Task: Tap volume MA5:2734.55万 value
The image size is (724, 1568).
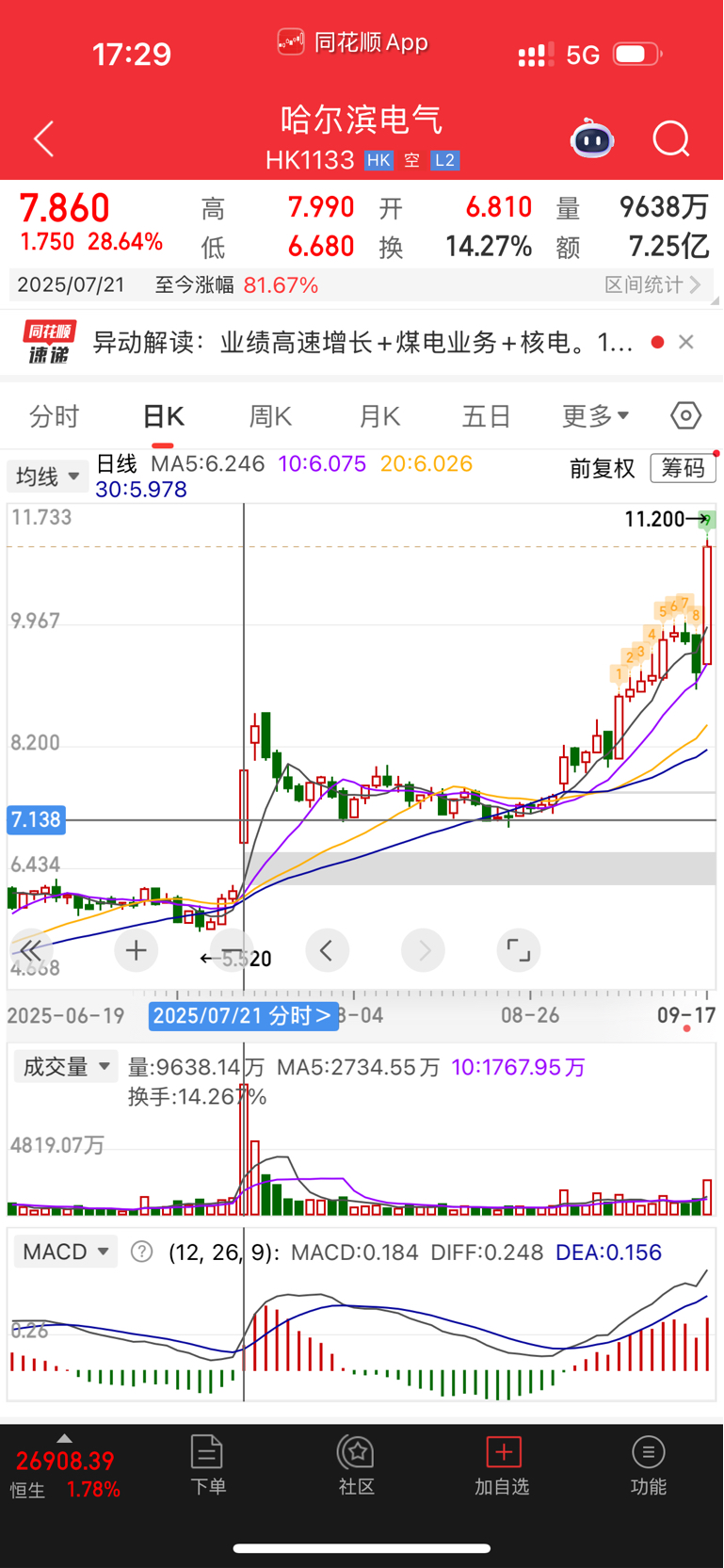Action: pyautogui.click(x=358, y=1066)
